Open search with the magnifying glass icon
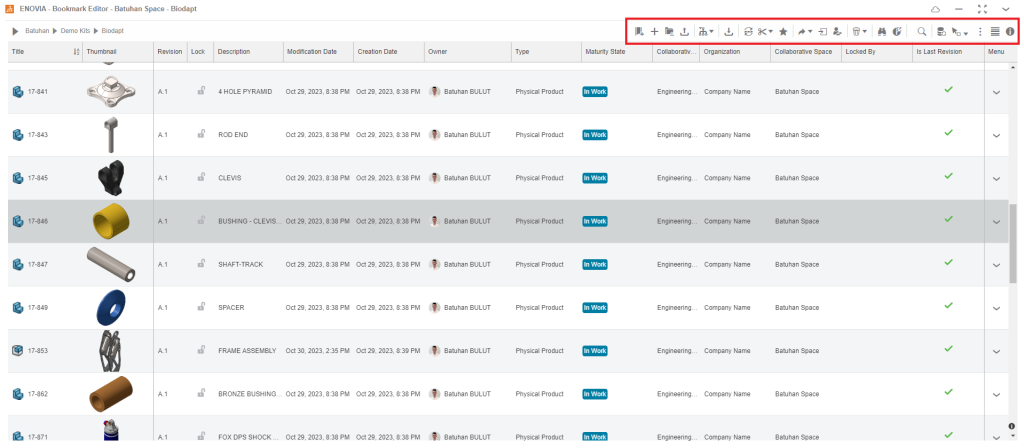Screen dimensions: 1024x448 pos(922,31)
